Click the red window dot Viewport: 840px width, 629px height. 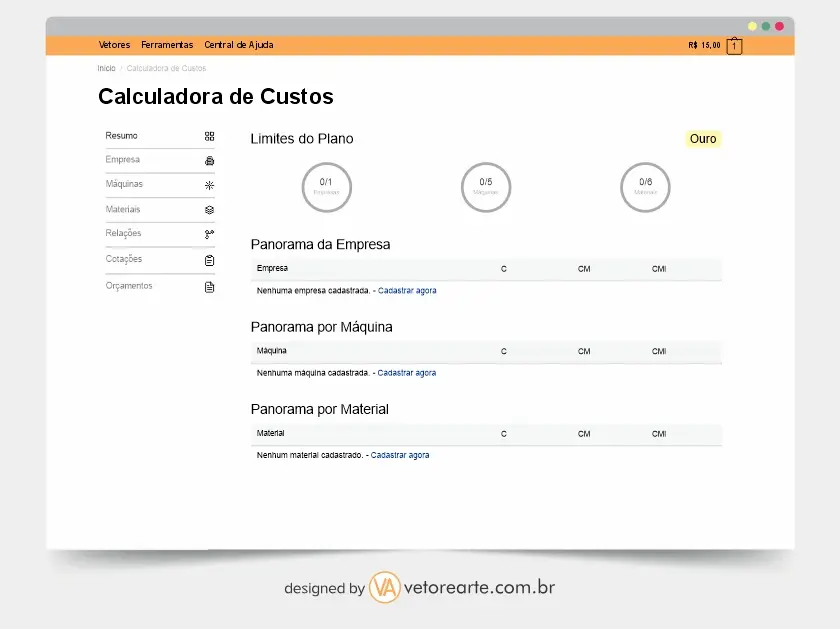coord(779,26)
